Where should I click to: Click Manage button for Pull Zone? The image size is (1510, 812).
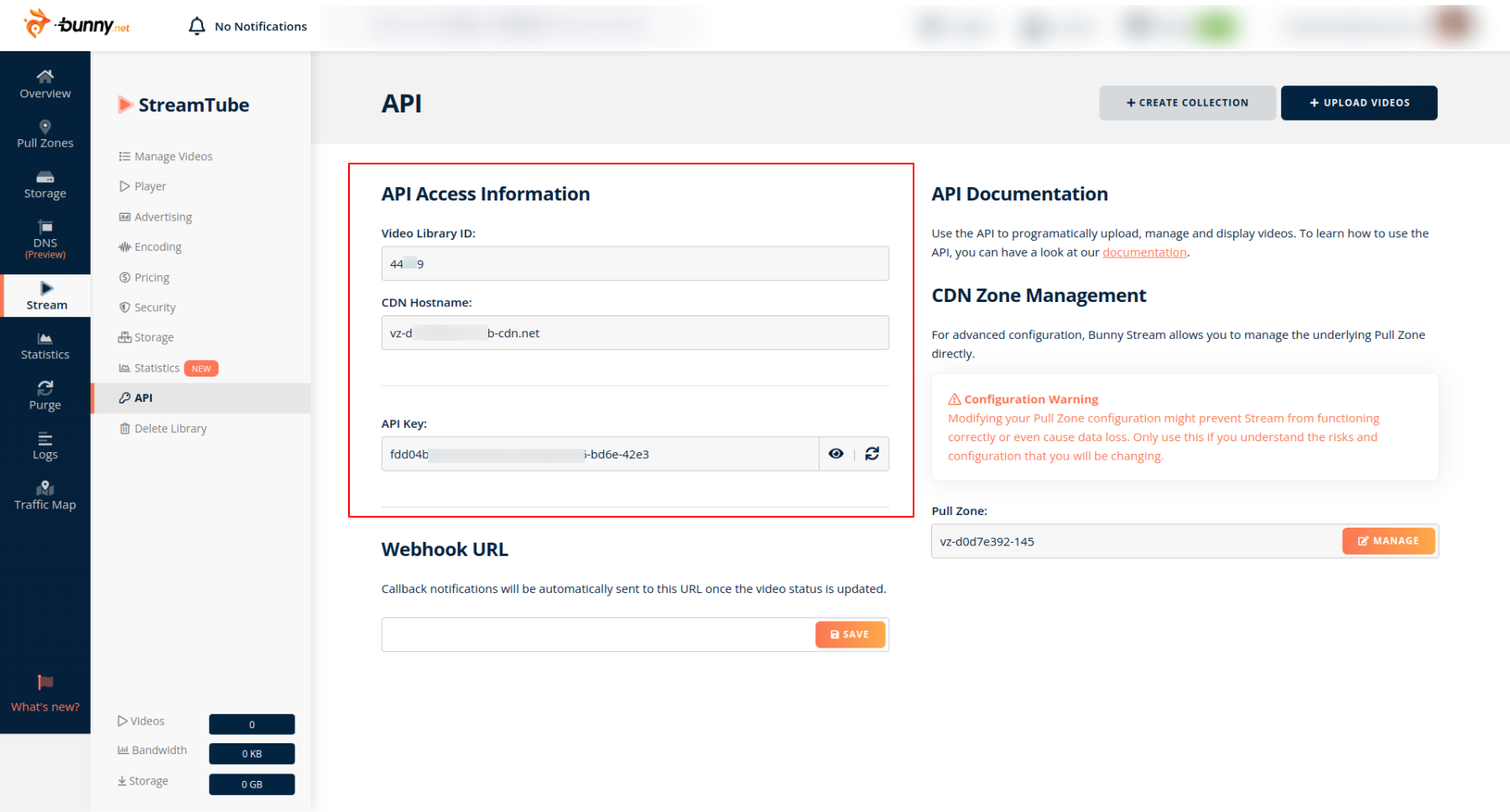[1388, 541]
